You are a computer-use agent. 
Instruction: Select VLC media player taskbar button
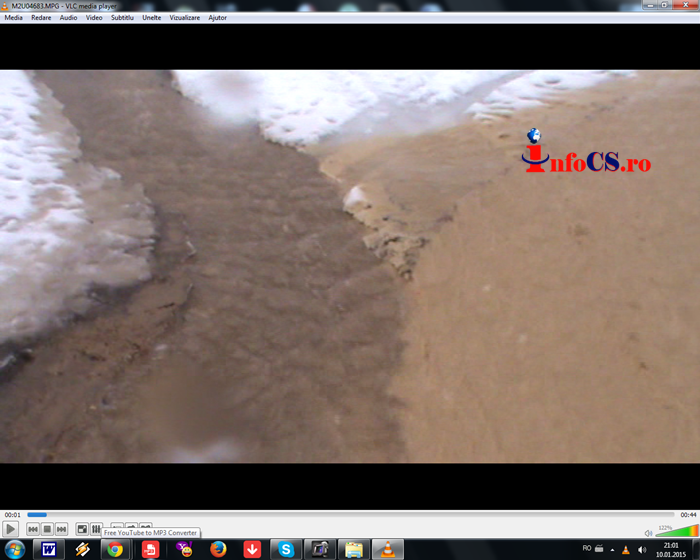(388, 549)
